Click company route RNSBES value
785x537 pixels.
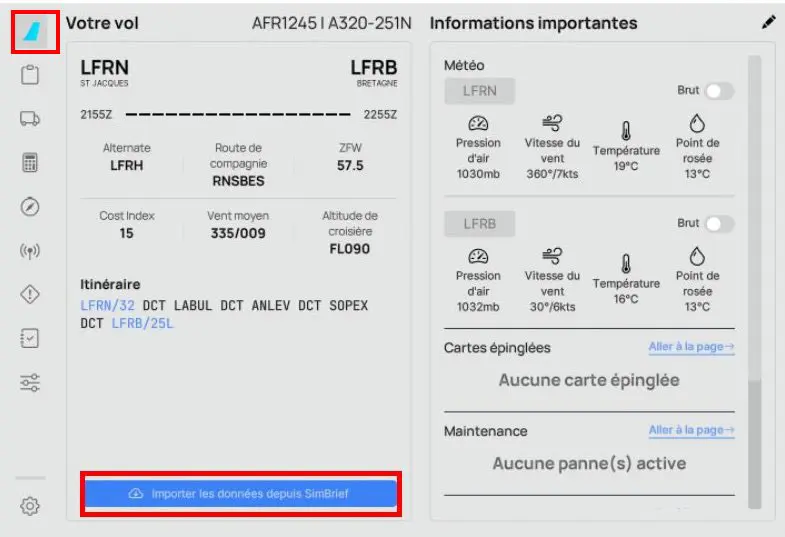tap(238, 181)
